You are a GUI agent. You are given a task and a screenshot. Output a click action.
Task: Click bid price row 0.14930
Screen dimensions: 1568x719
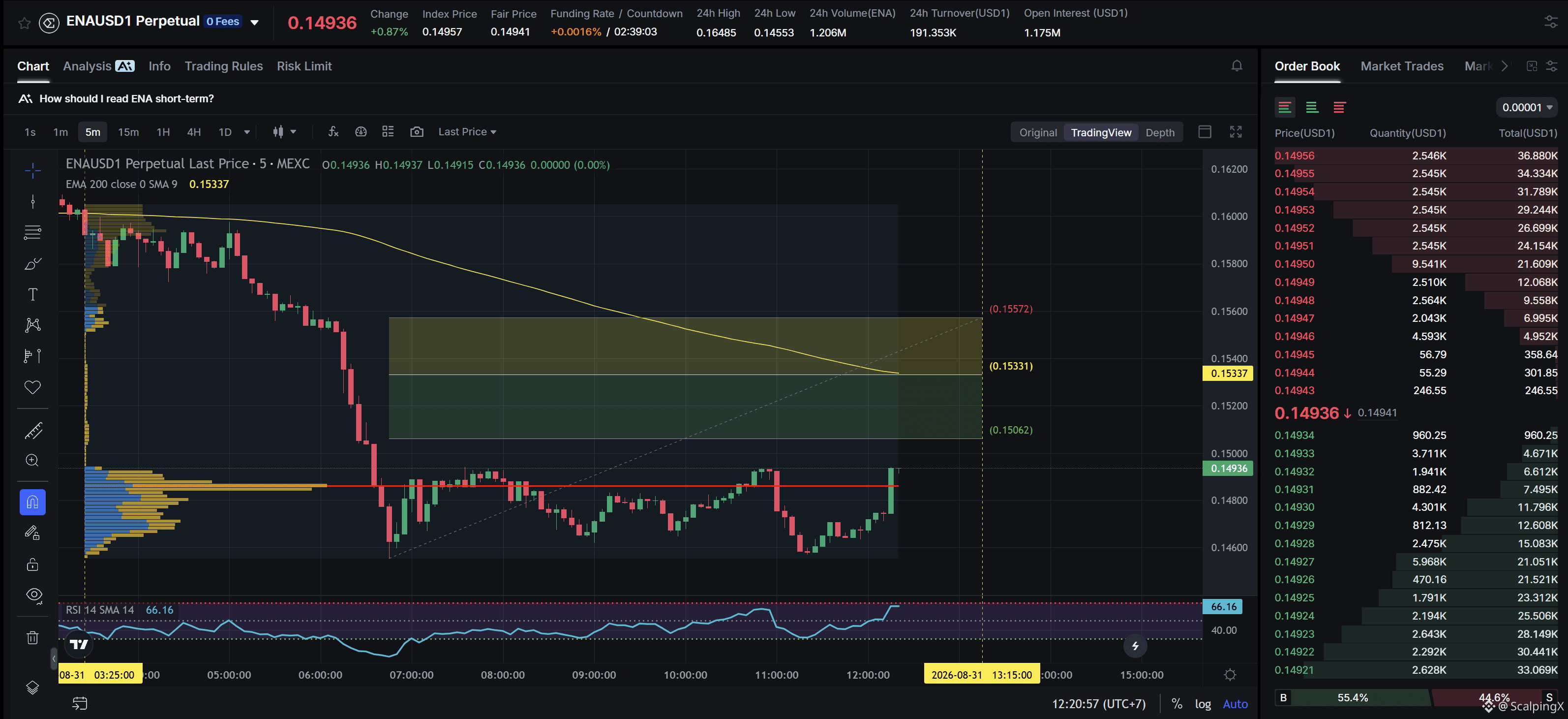[x=1416, y=507]
